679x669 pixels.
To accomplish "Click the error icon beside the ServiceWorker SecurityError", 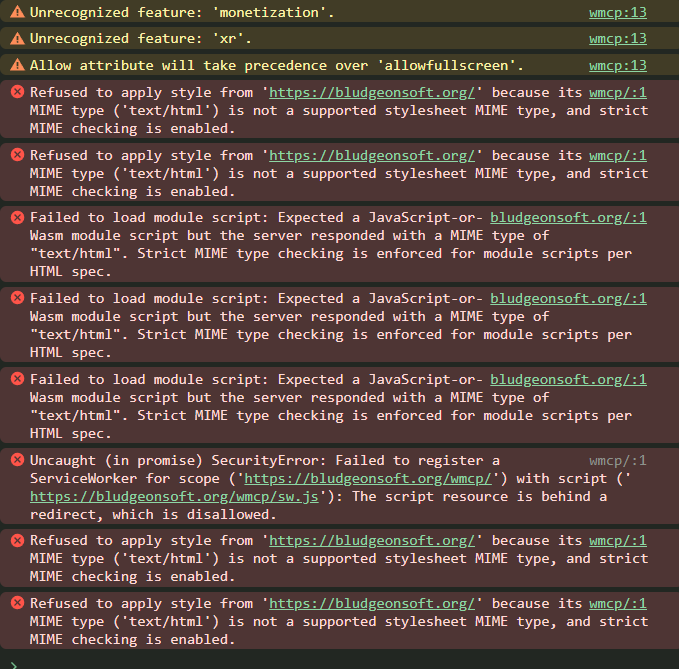I will point(17,460).
